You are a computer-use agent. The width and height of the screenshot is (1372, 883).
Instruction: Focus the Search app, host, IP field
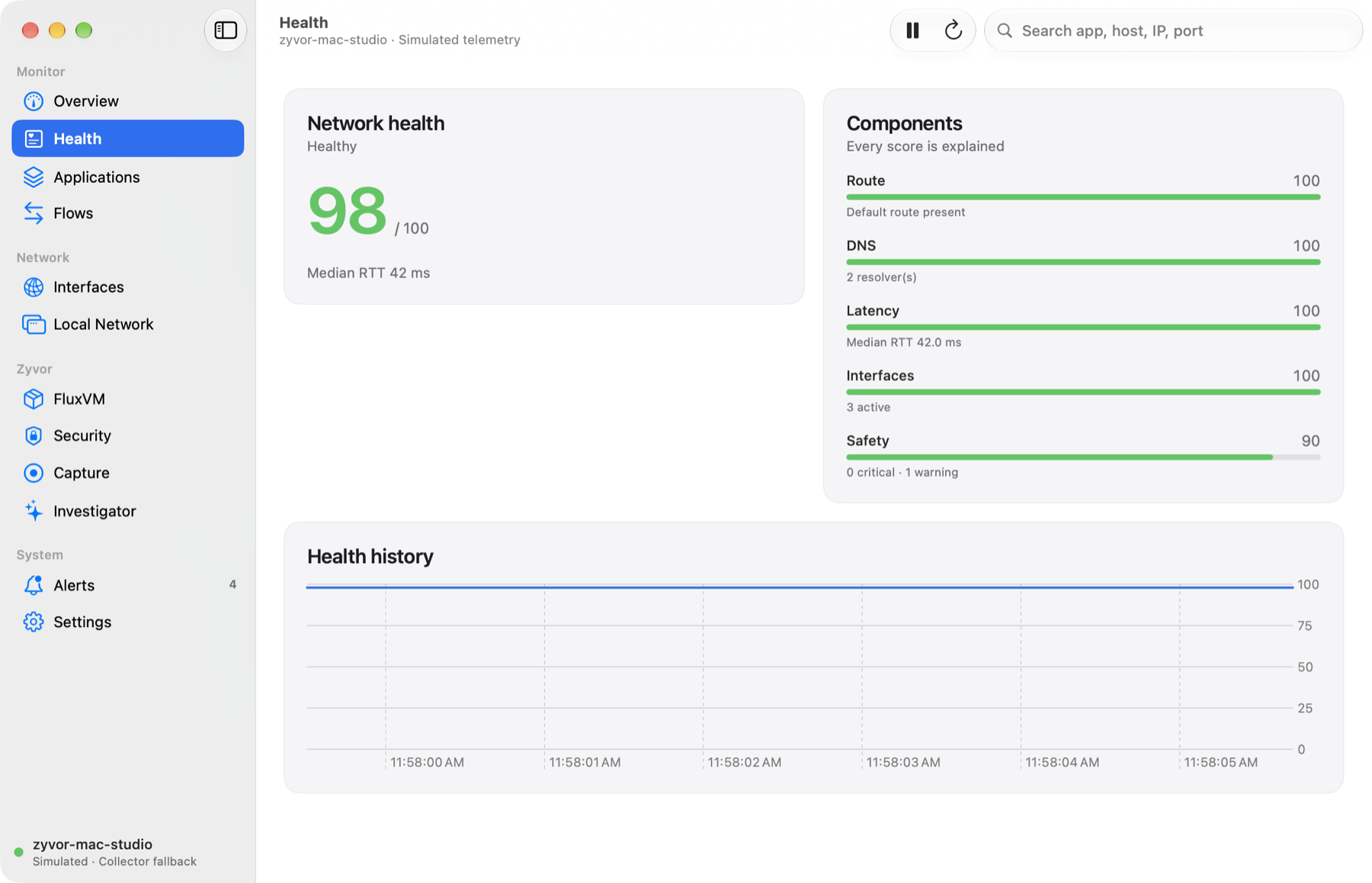(x=1173, y=30)
